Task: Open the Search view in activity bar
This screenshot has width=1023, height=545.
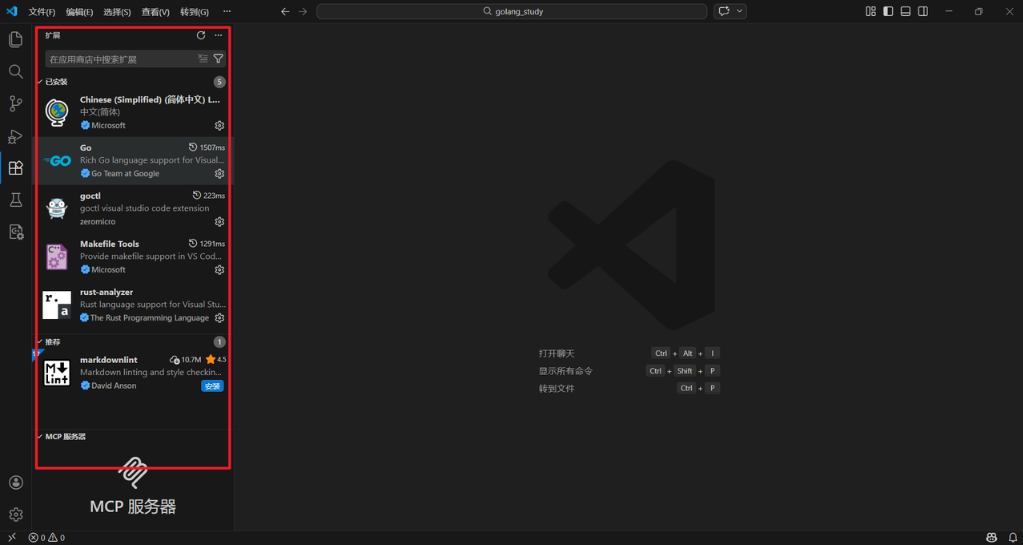Action: click(16, 72)
